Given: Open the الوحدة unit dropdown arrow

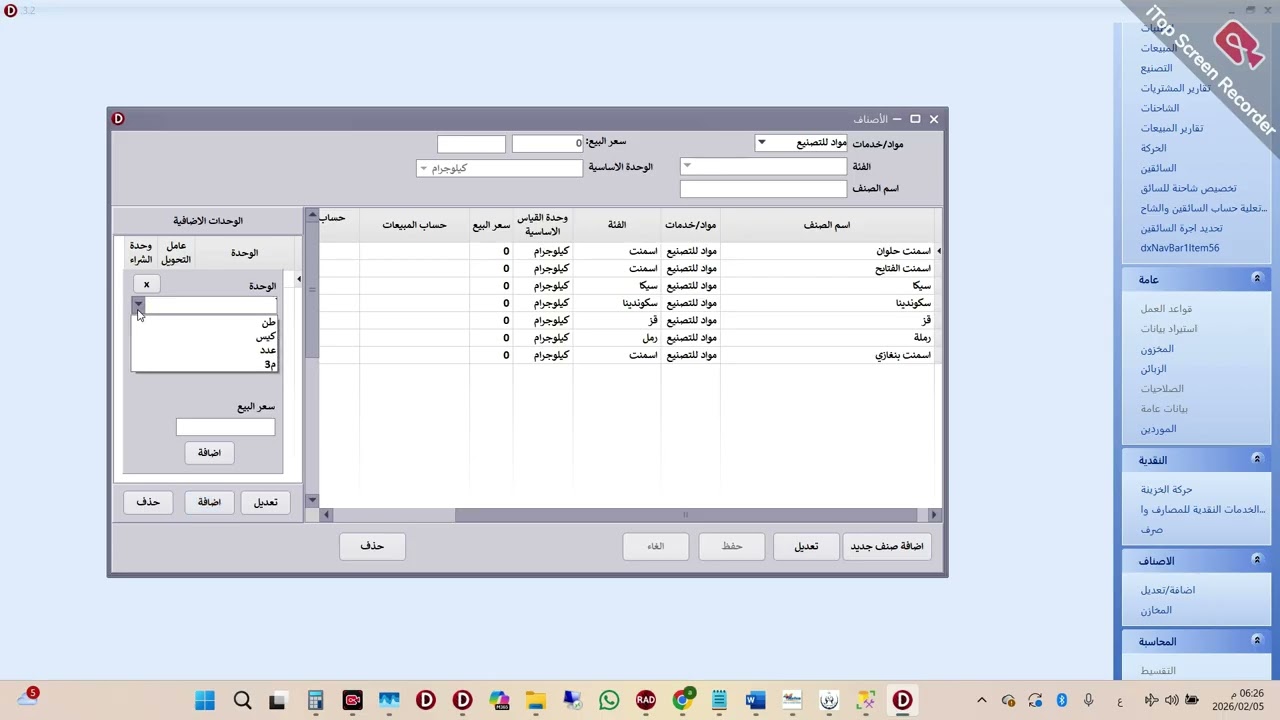Looking at the screenshot, I should coord(139,304).
